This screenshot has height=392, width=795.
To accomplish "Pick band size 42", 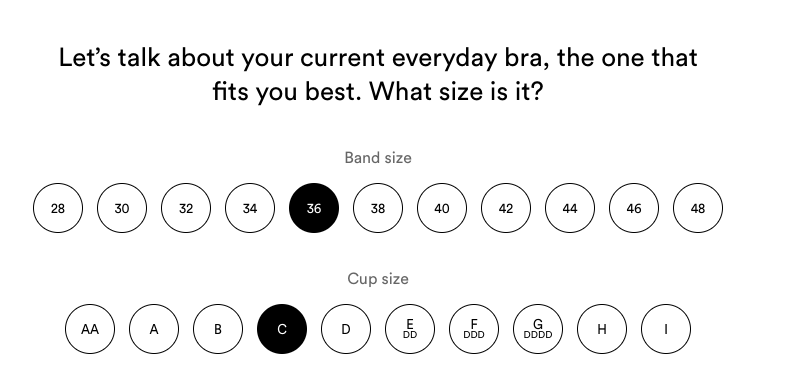I will 506,208.
